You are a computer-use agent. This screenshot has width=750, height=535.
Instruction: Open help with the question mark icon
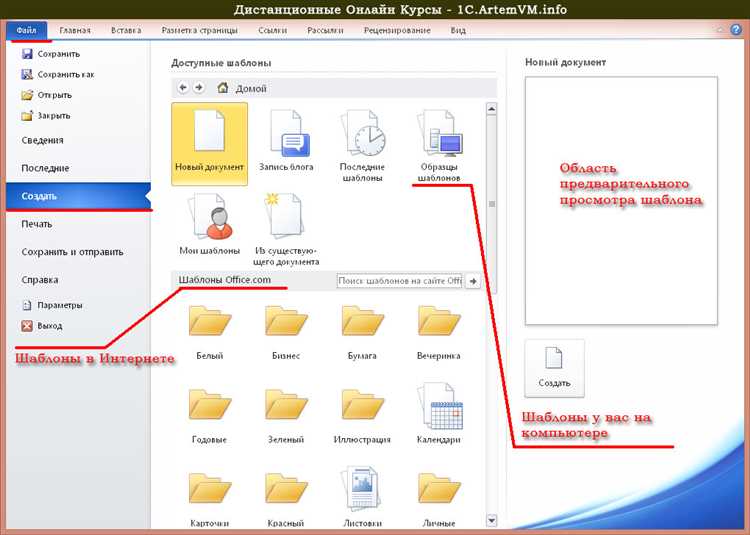[x=736, y=30]
